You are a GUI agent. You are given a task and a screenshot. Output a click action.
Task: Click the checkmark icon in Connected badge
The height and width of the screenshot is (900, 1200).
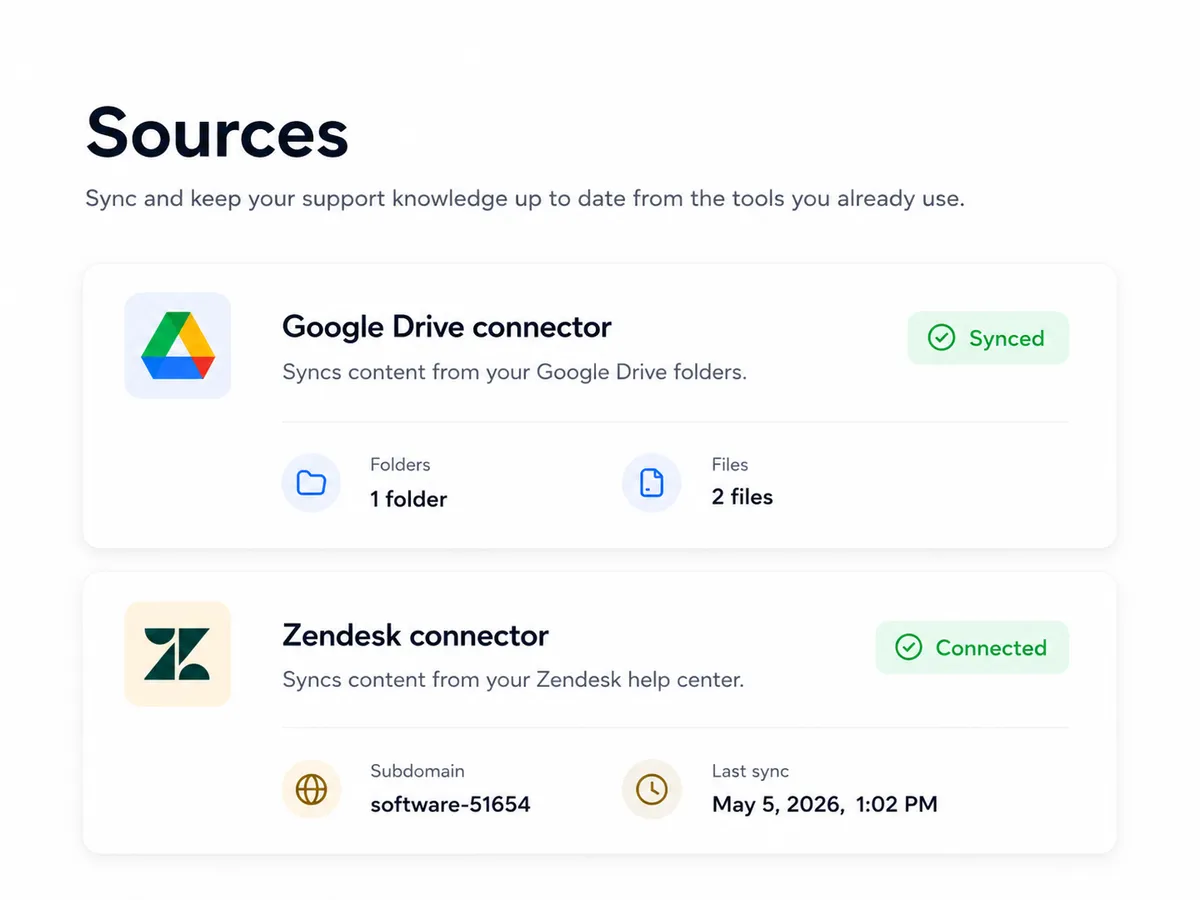(908, 647)
